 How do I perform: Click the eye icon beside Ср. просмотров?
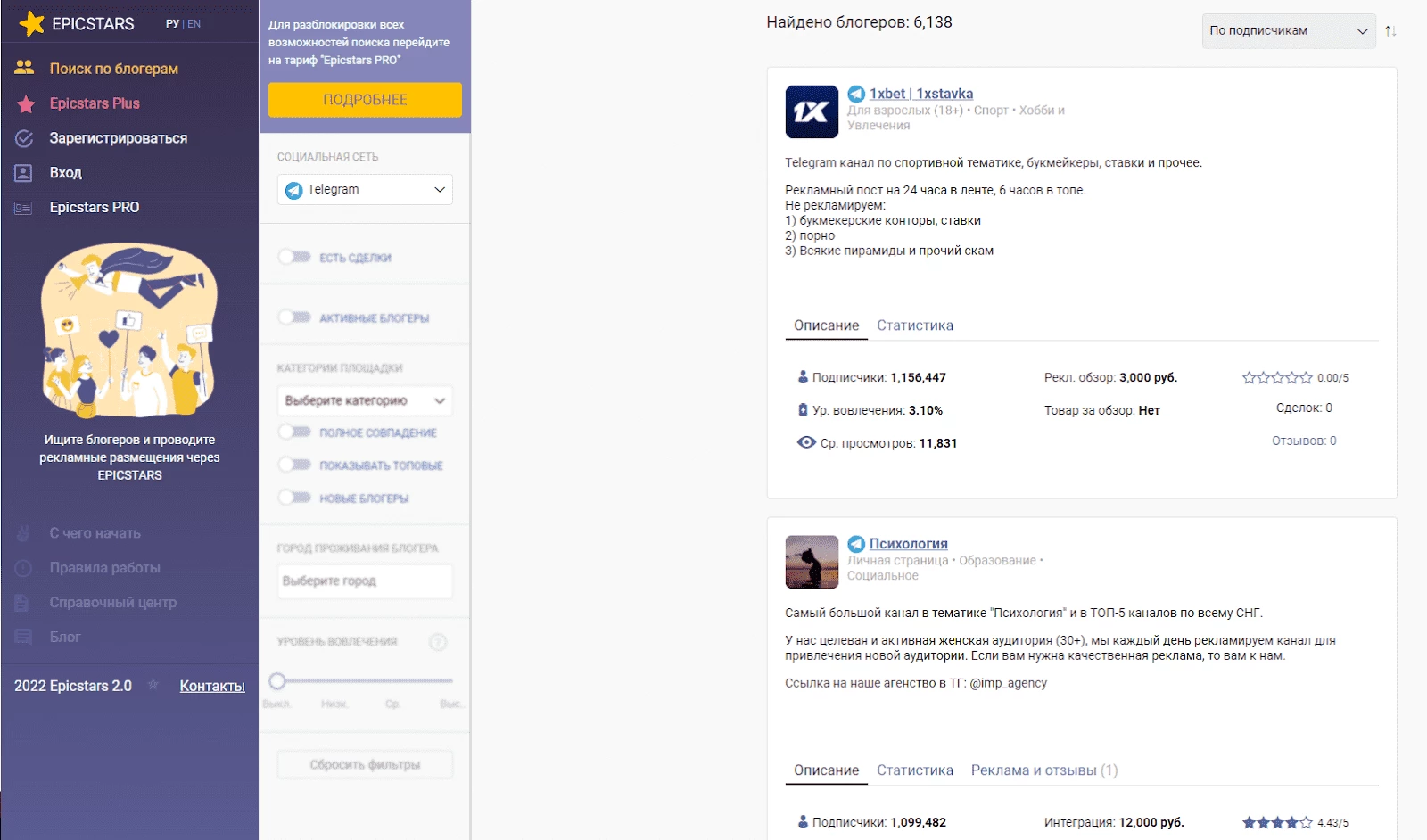[x=806, y=442]
